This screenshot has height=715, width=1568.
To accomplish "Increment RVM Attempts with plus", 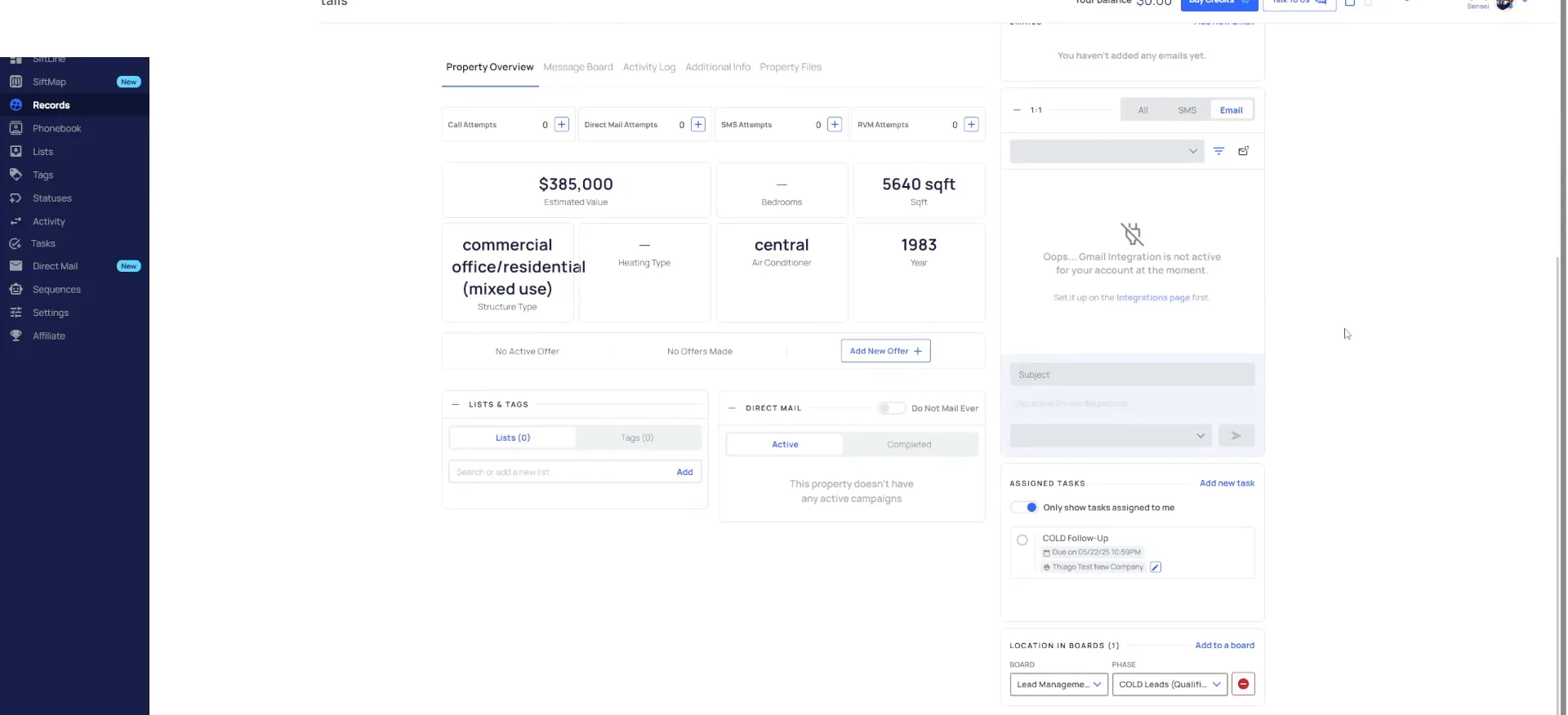I will 971,124.
